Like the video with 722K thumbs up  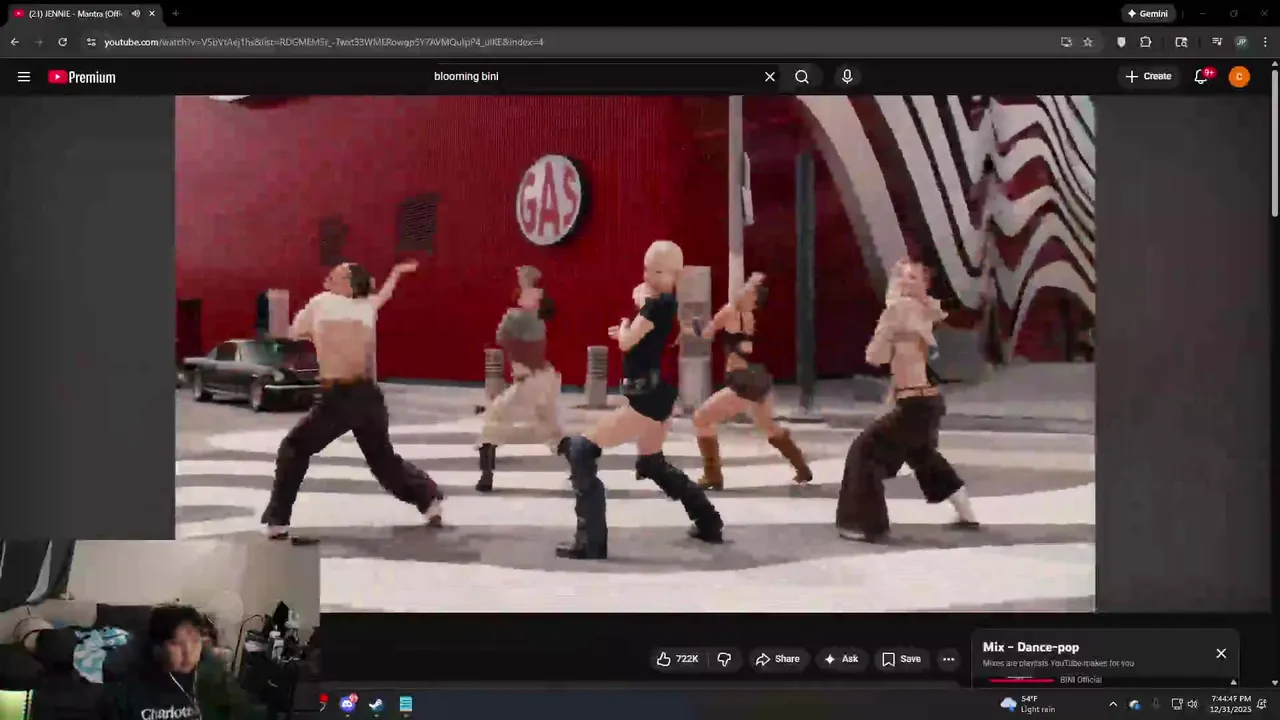coord(677,659)
